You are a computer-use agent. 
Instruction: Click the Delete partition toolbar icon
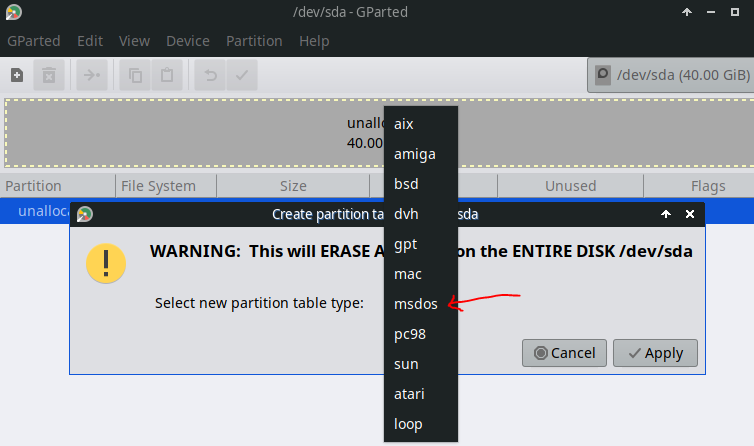click(x=49, y=75)
